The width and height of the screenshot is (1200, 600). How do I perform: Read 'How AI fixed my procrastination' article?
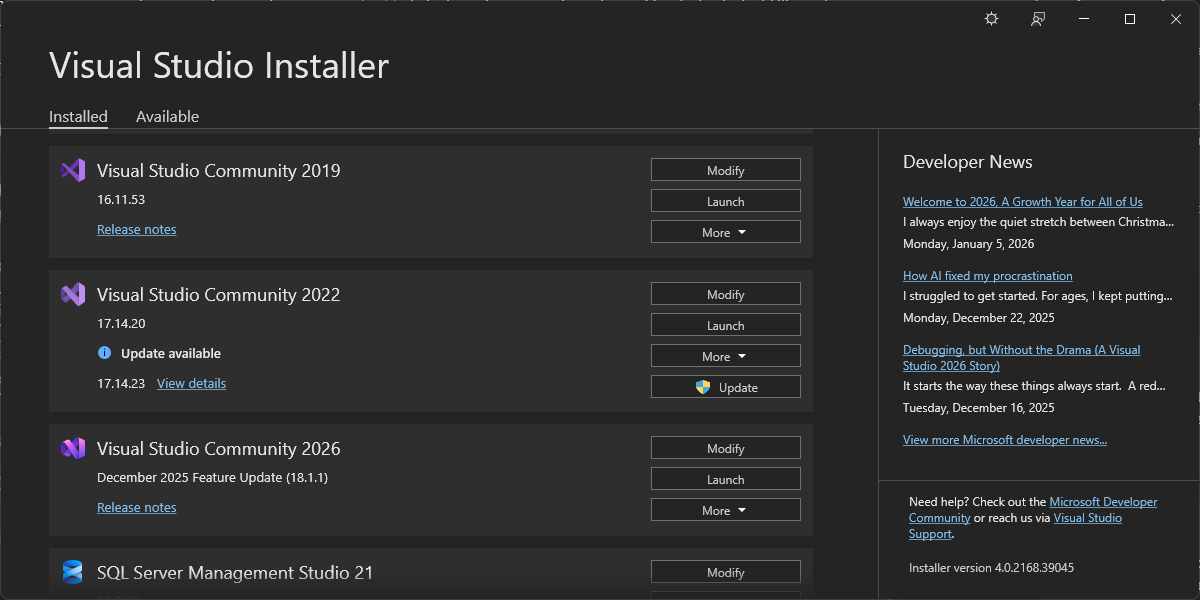pos(987,275)
